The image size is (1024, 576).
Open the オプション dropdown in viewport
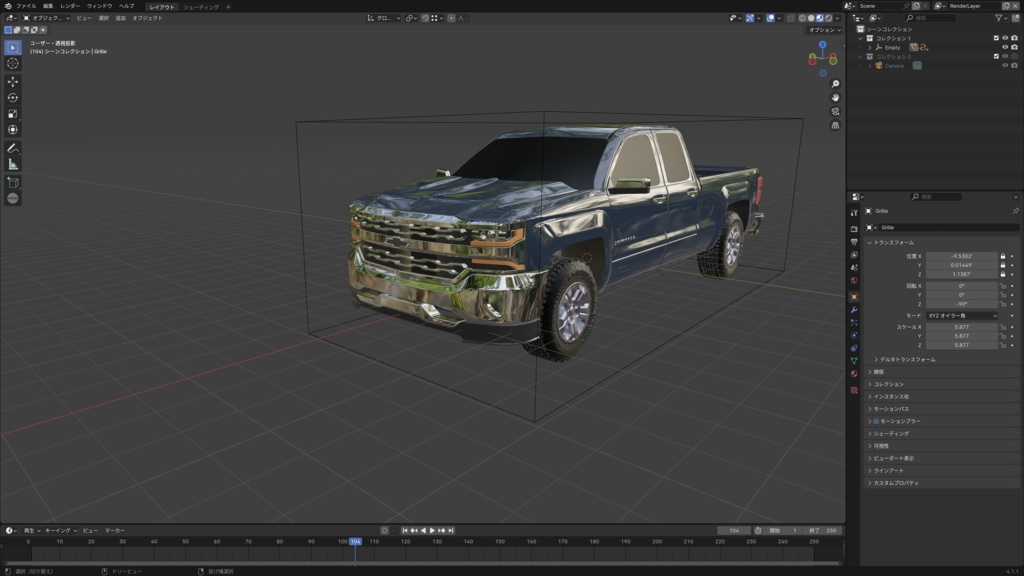click(824, 30)
